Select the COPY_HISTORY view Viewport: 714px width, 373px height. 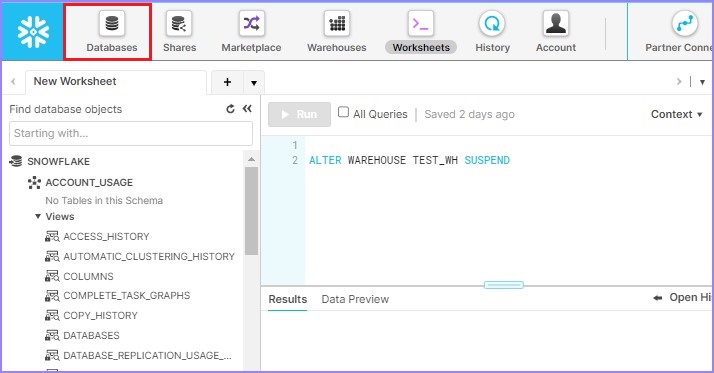(x=100, y=316)
